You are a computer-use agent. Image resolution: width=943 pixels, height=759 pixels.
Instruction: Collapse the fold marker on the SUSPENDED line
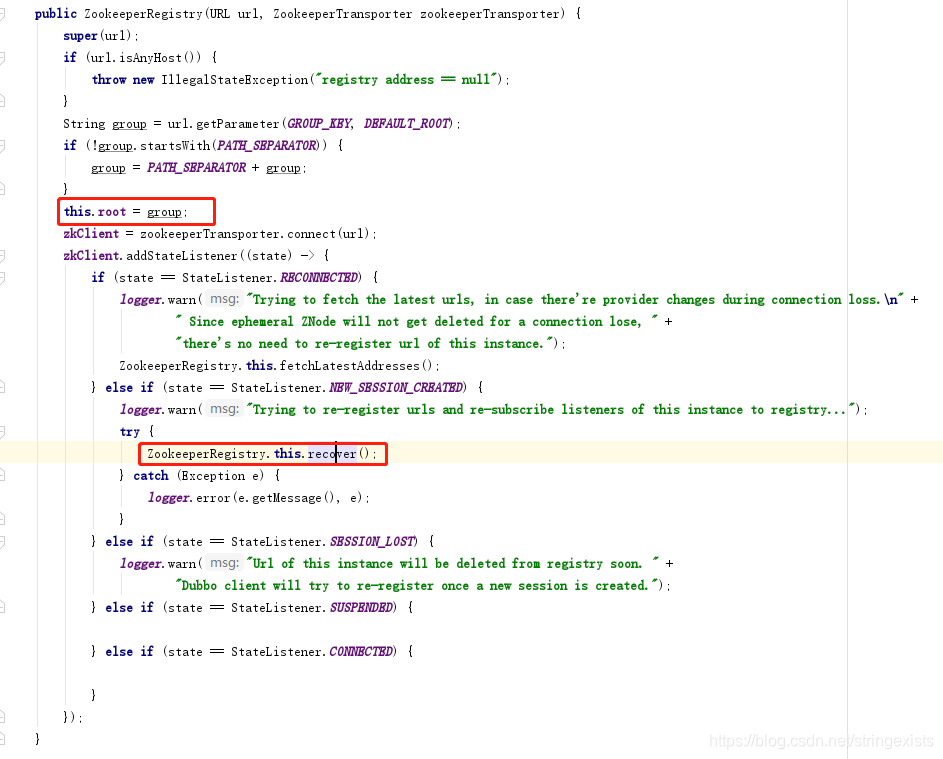click(x=2, y=607)
